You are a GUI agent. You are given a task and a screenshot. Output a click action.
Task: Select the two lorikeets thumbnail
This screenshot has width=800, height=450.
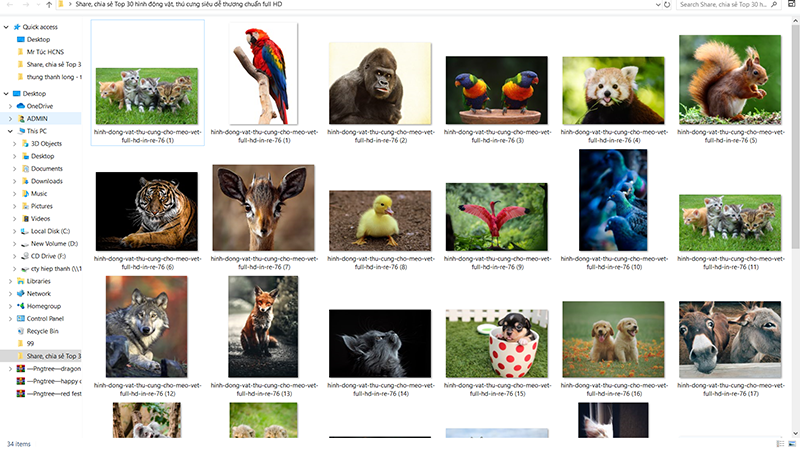[x=496, y=90]
